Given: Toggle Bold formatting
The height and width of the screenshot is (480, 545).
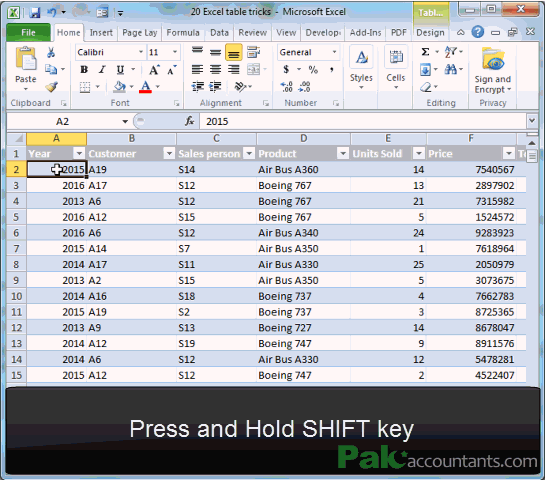Looking at the screenshot, I should pos(84,70).
